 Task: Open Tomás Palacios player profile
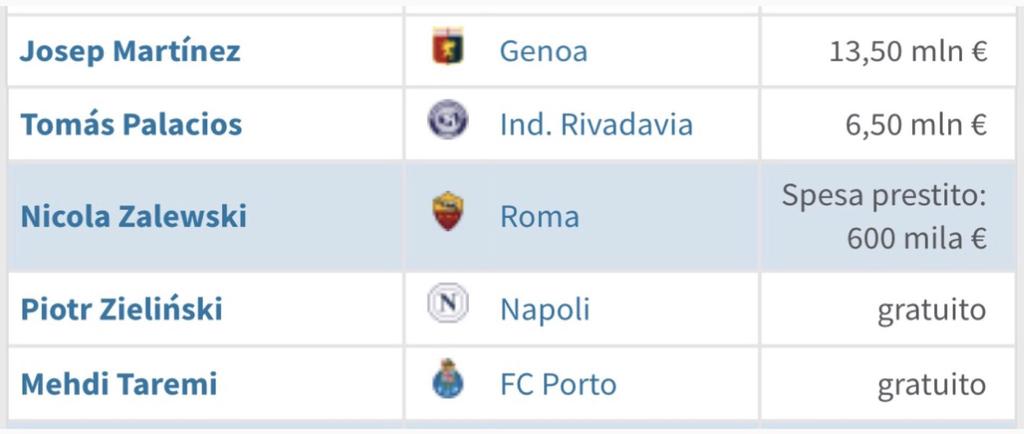click(131, 124)
